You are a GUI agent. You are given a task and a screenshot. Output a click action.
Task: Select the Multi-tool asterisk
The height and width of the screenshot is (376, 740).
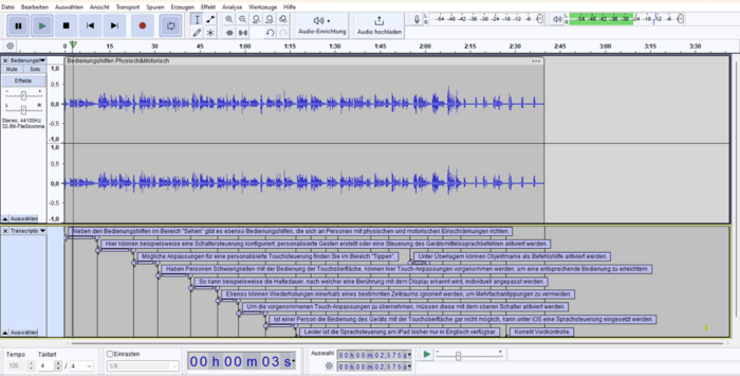210,33
